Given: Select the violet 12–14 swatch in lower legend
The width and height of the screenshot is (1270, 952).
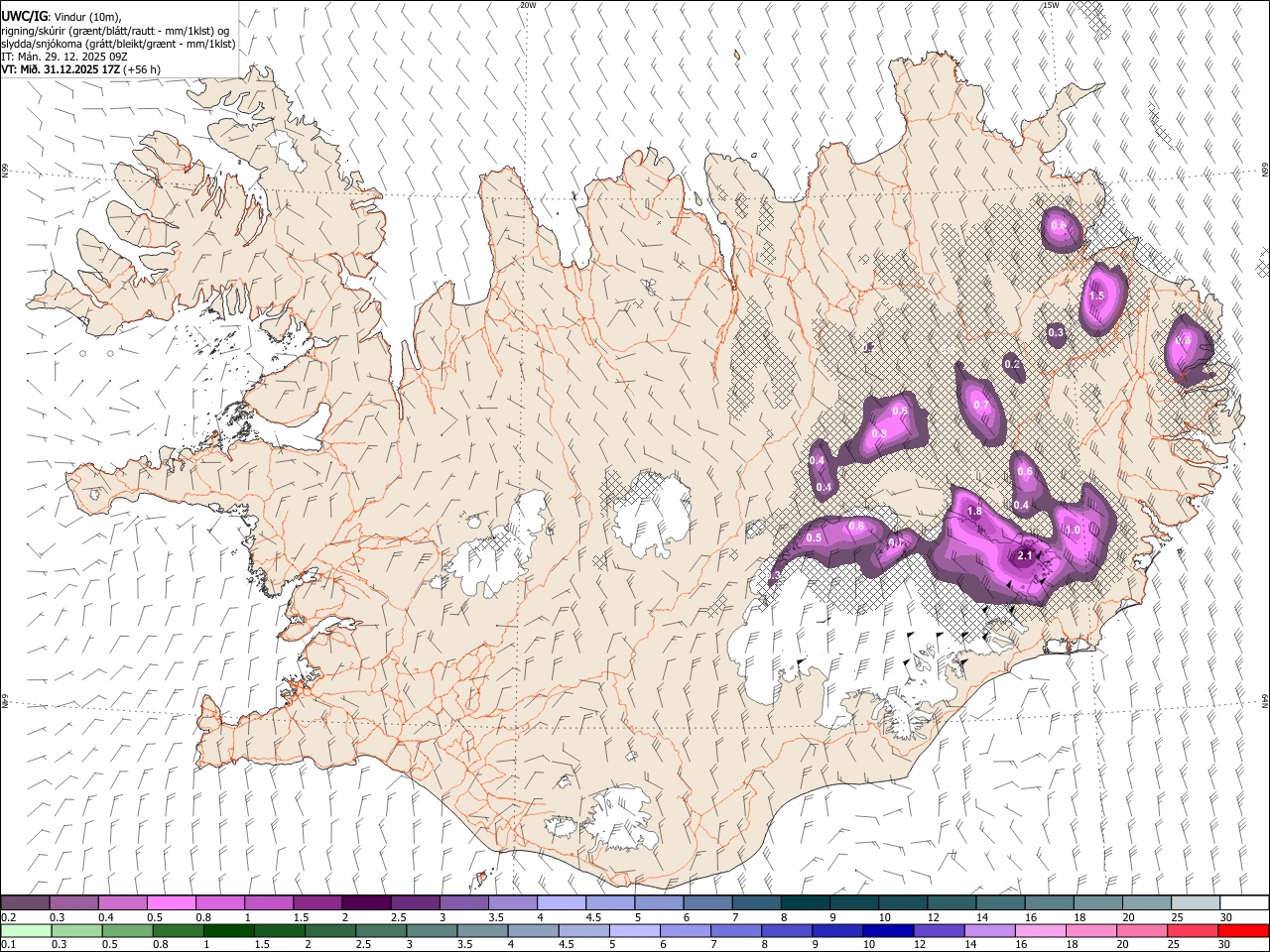Looking at the screenshot, I should (939, 931).
